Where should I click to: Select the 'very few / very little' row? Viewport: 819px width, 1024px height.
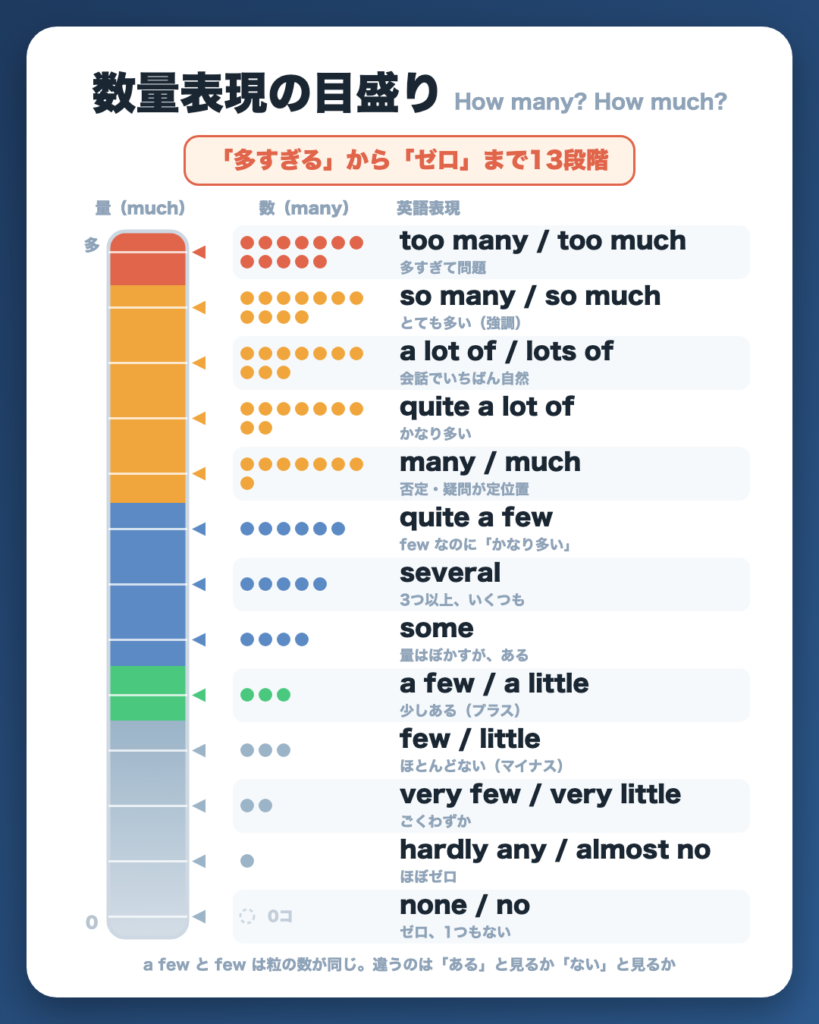491,806
